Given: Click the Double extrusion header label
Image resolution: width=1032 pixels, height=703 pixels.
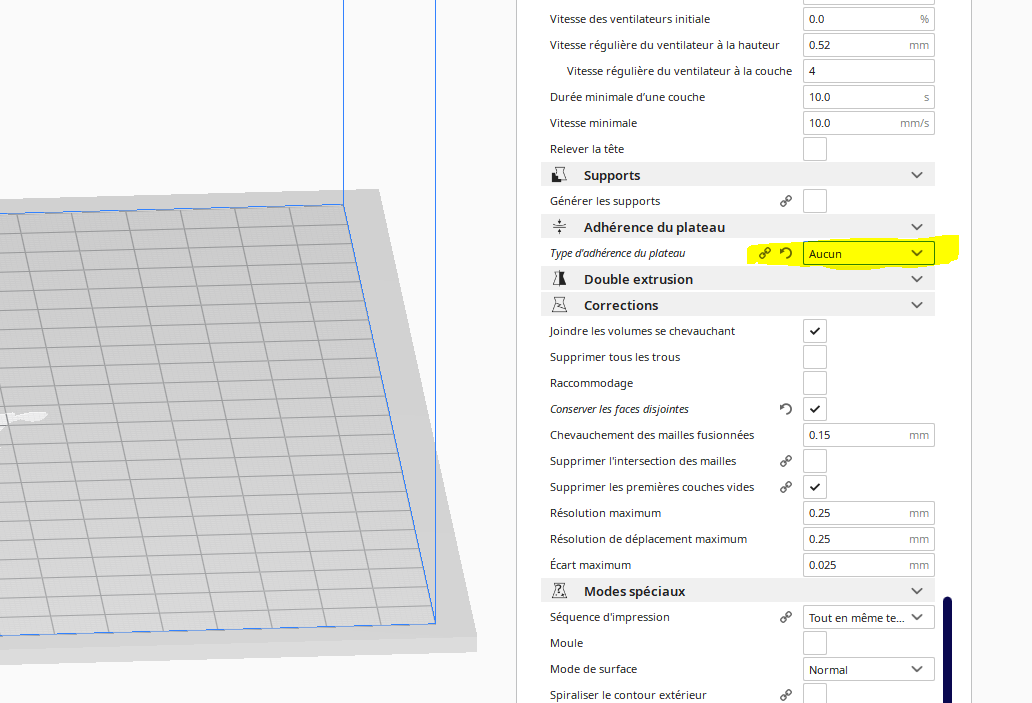Looking at the screenshot, I should [638, 279].
